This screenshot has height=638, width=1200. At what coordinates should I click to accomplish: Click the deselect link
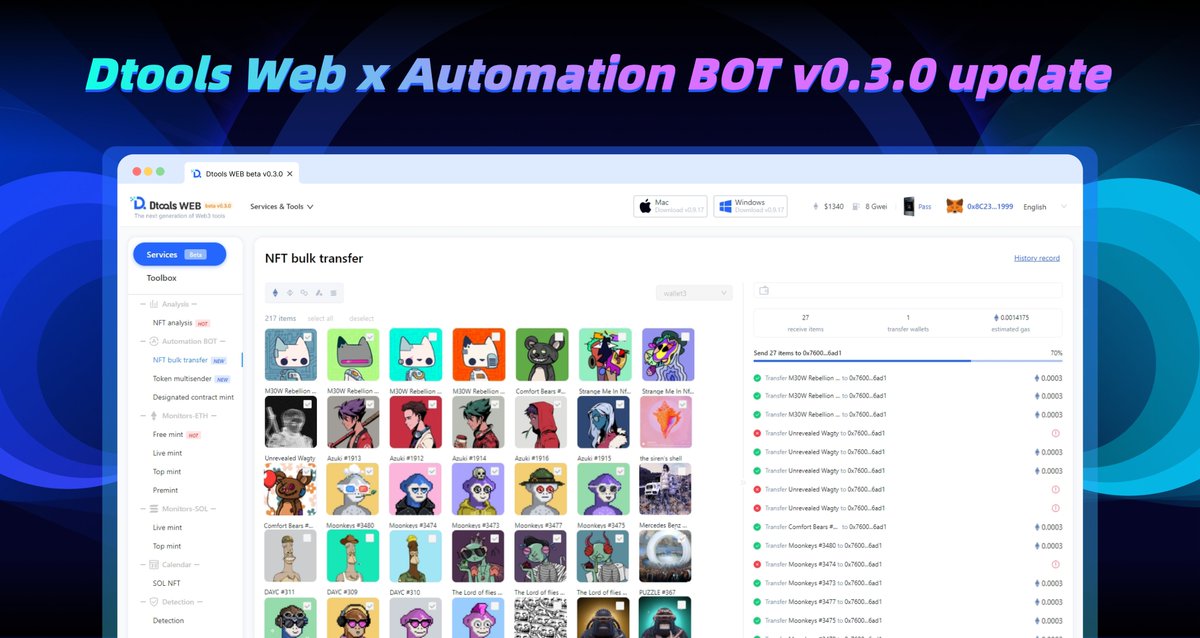(361, 318)
